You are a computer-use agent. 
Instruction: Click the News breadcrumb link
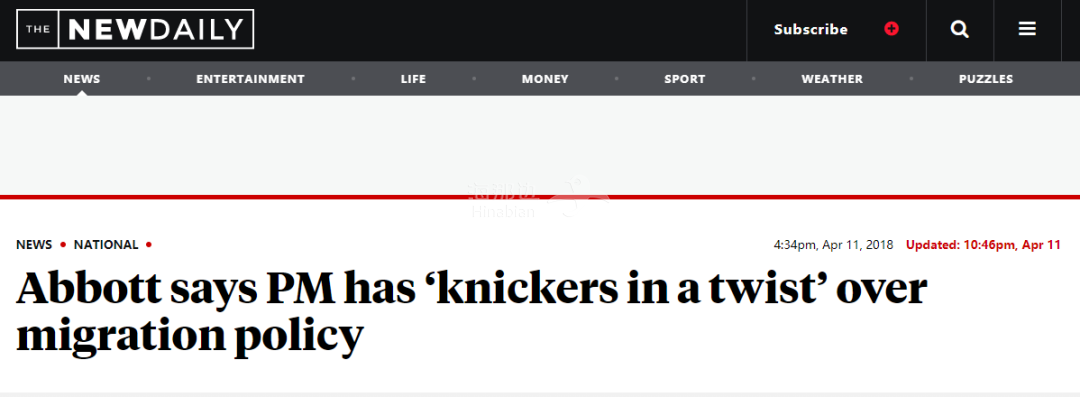click(x=34, y=245)
